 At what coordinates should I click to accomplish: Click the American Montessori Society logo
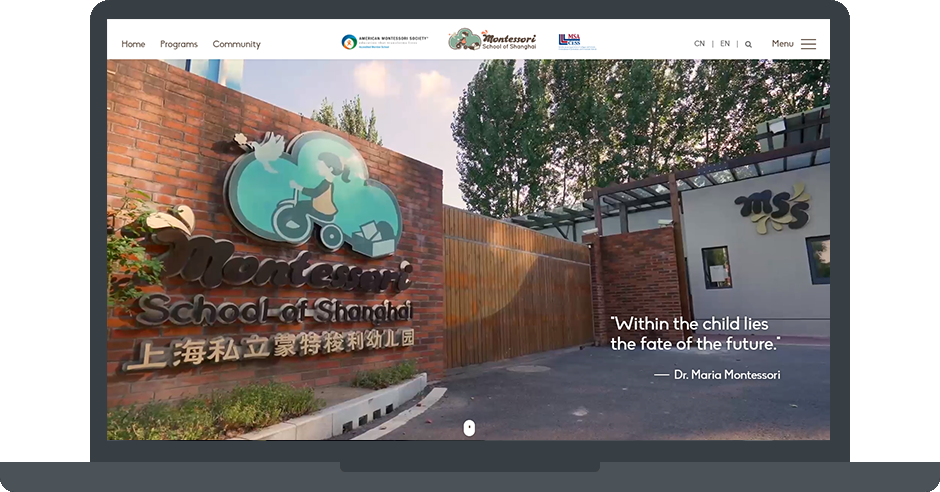(384, 42)
